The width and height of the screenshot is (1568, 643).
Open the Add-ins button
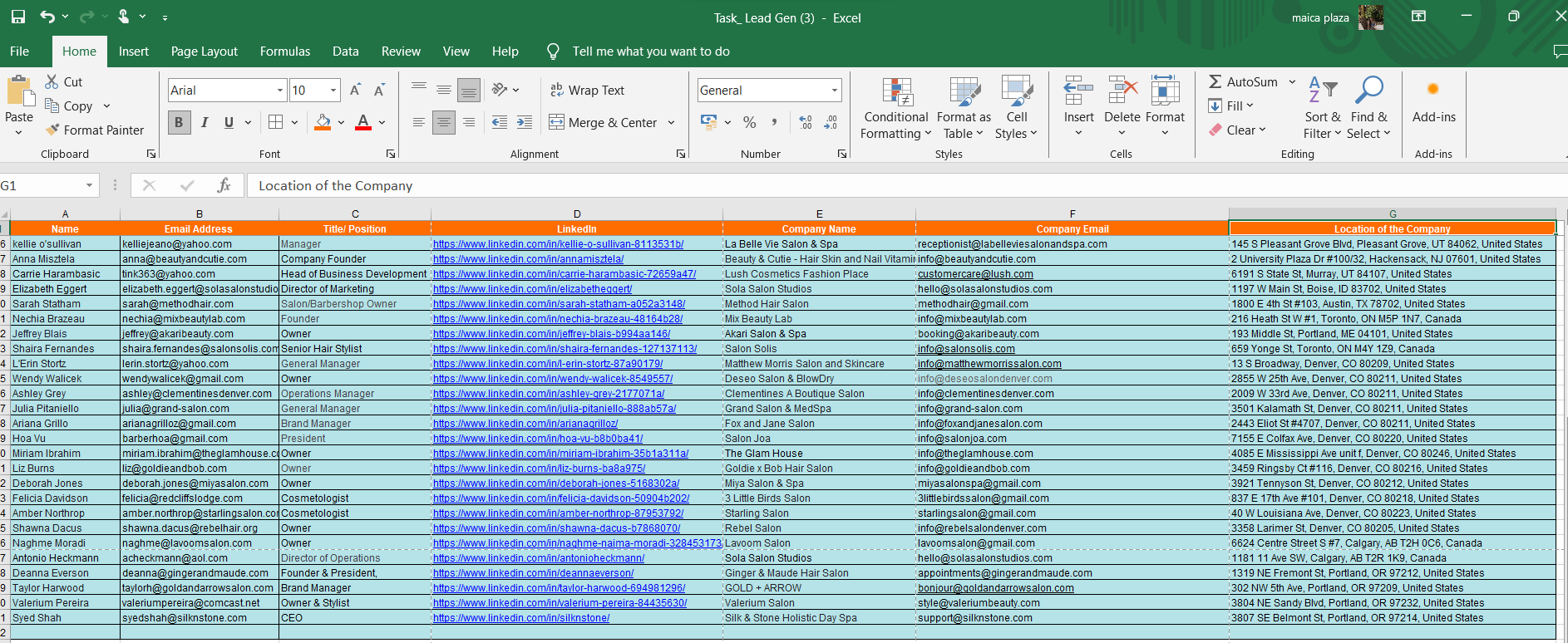point(1433,101)
